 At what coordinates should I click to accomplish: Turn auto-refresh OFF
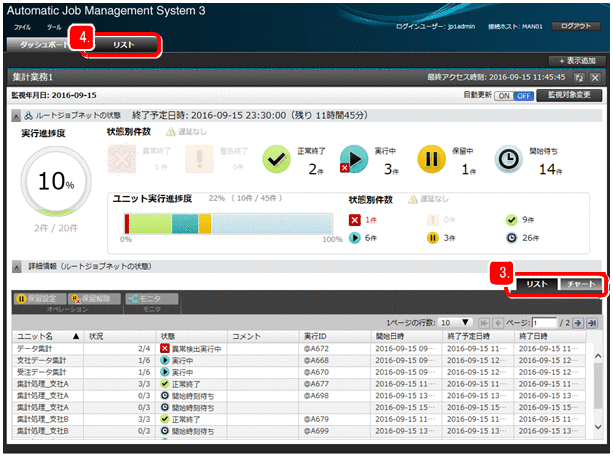pos(518,94)
